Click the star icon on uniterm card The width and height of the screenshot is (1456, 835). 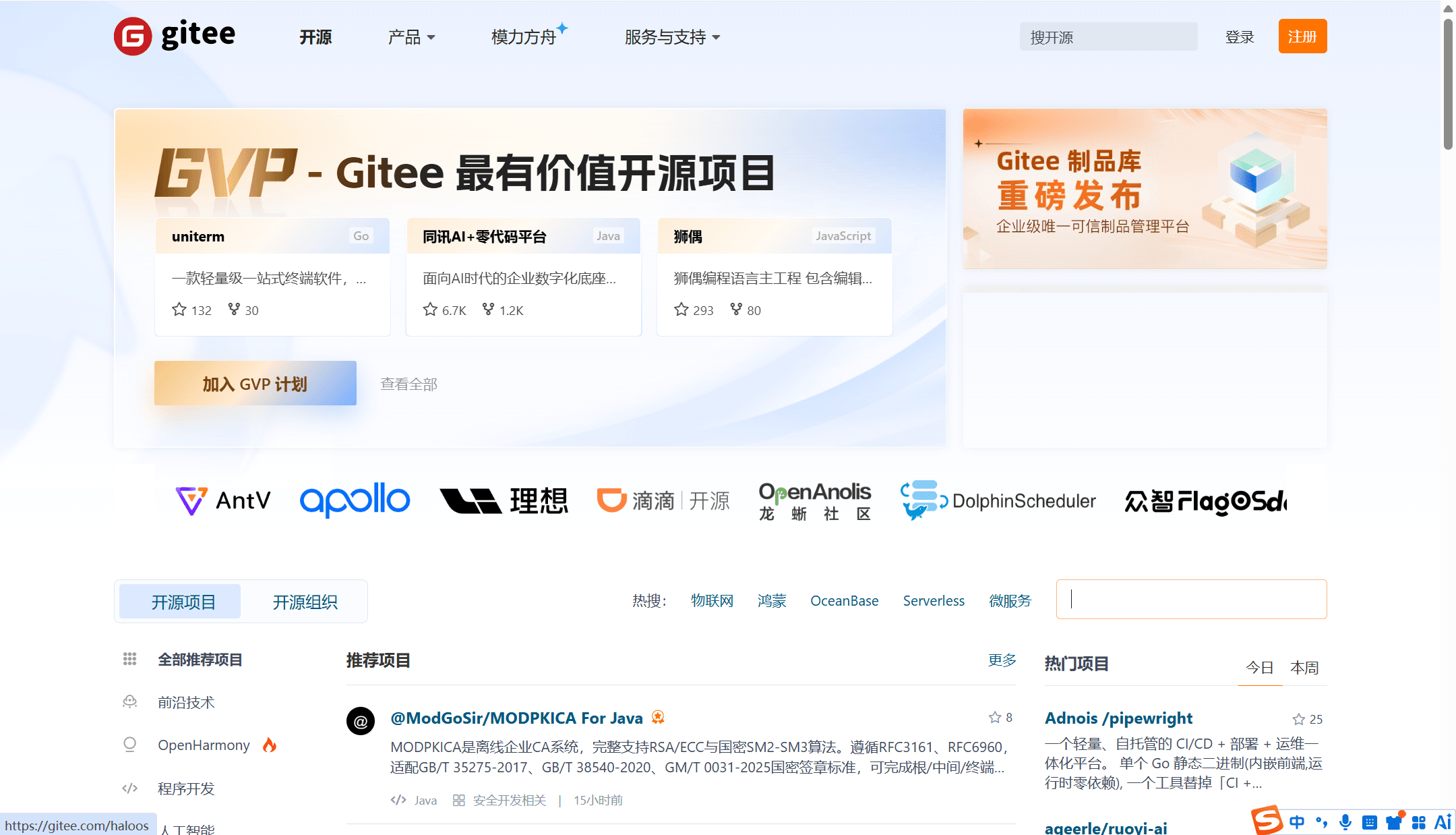pos(179,310)
